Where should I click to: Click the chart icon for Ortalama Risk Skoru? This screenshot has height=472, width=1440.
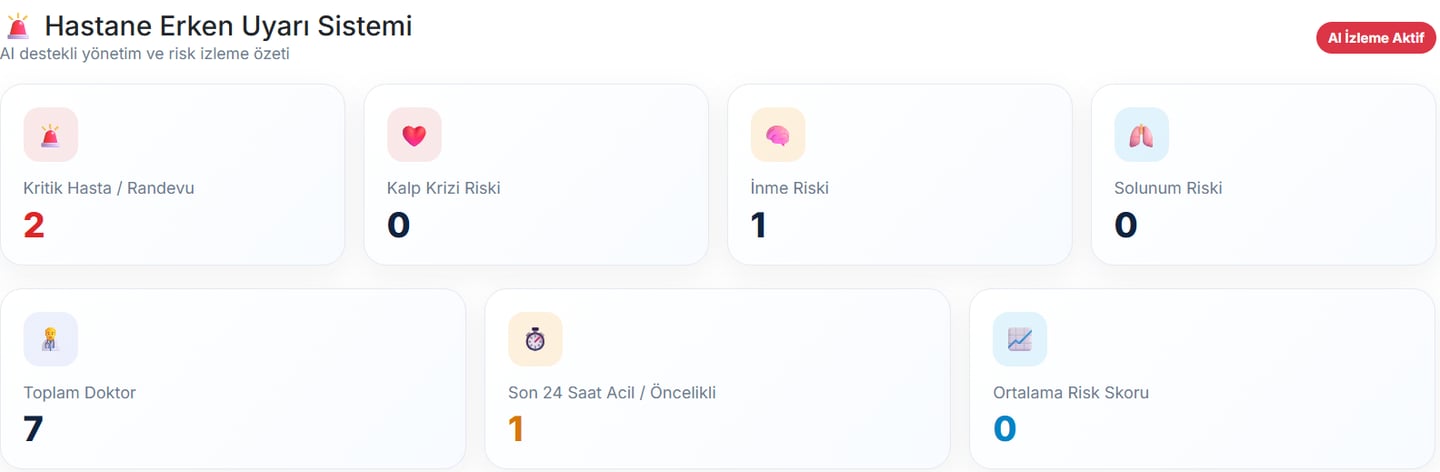coord(1019,340)
